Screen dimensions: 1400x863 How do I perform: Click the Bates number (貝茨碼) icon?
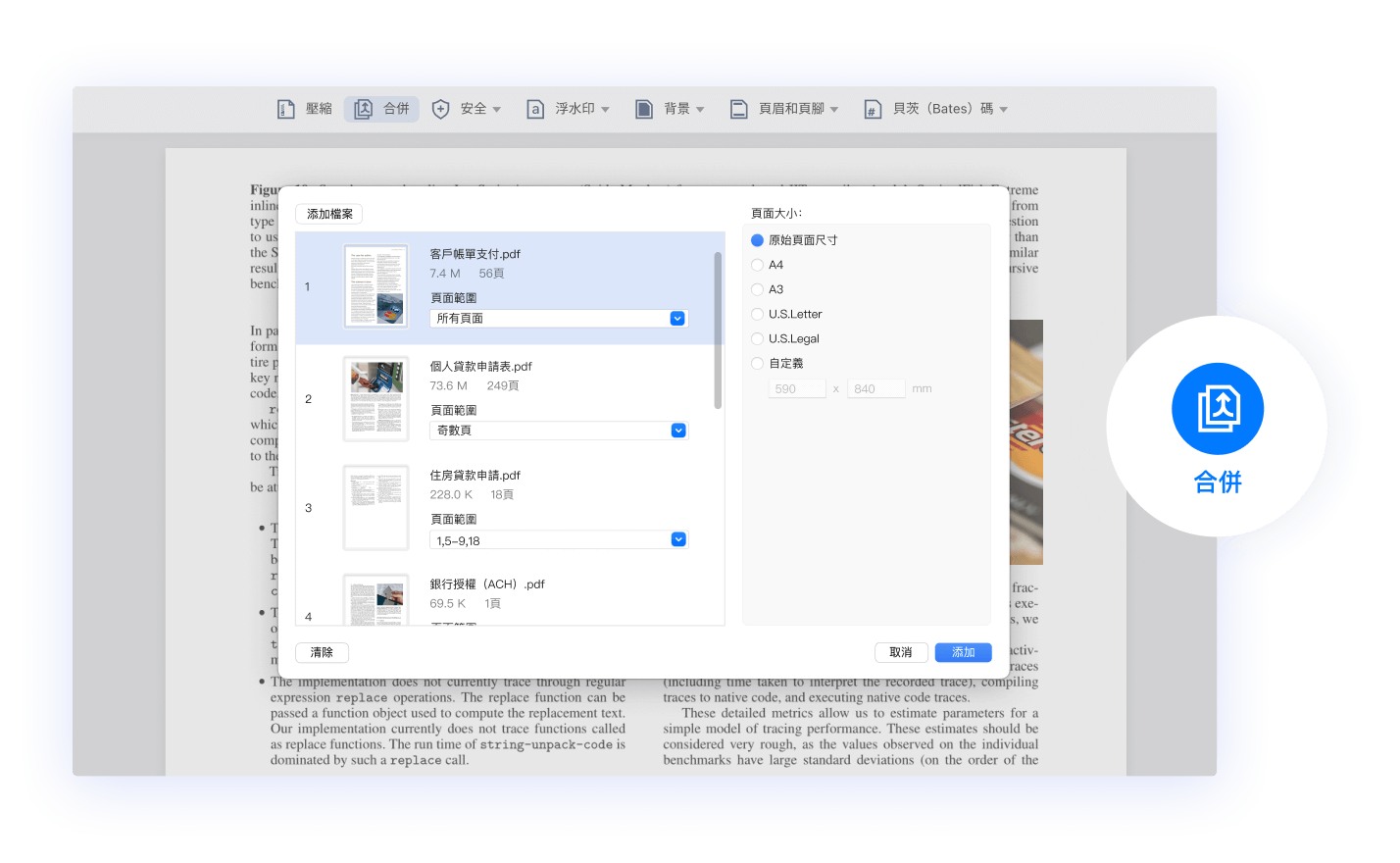click(x=873, y=109)
